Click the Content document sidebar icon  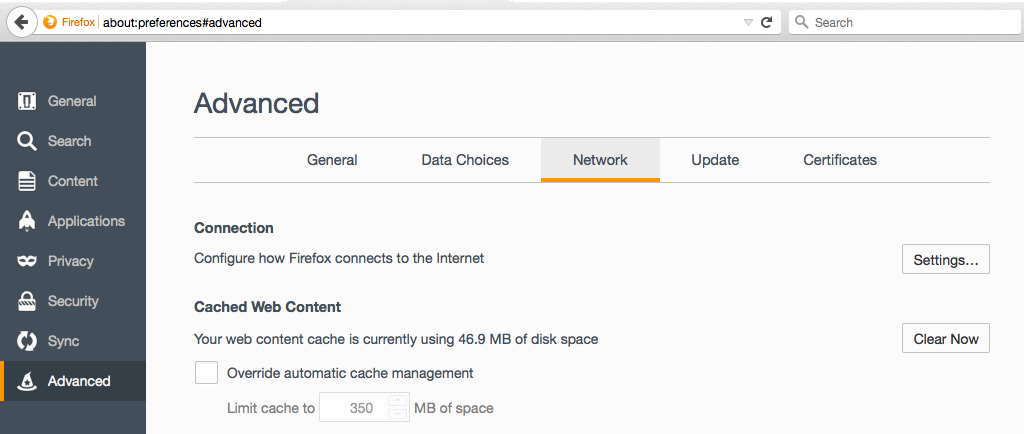27,181
